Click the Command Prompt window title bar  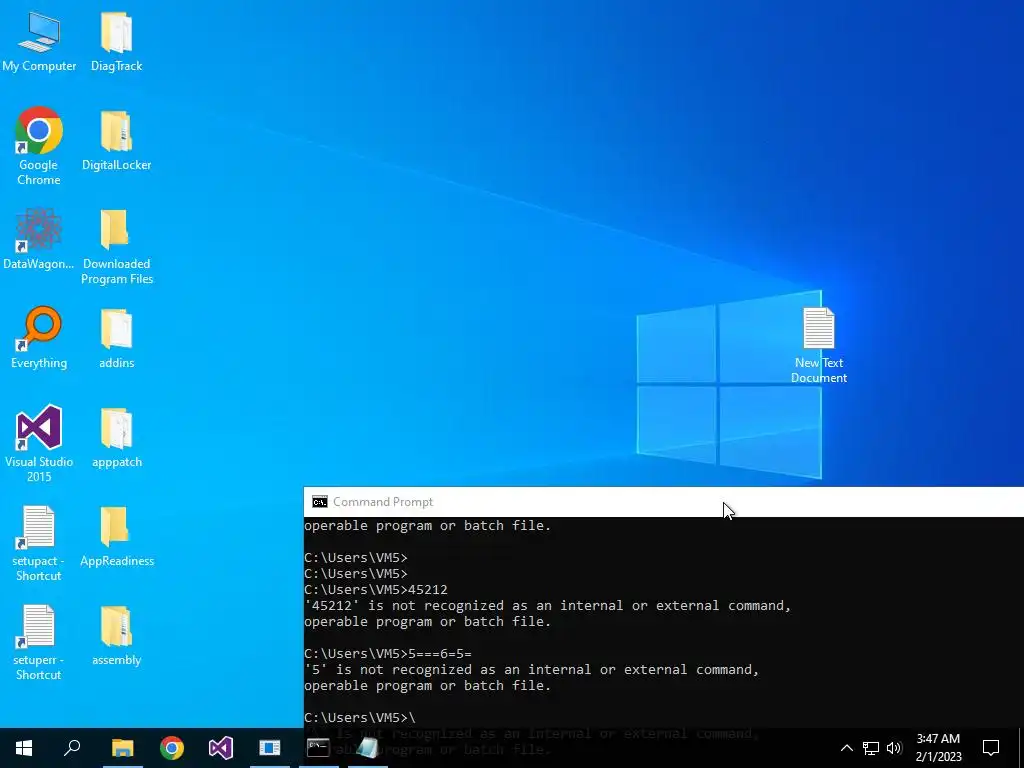664,502
